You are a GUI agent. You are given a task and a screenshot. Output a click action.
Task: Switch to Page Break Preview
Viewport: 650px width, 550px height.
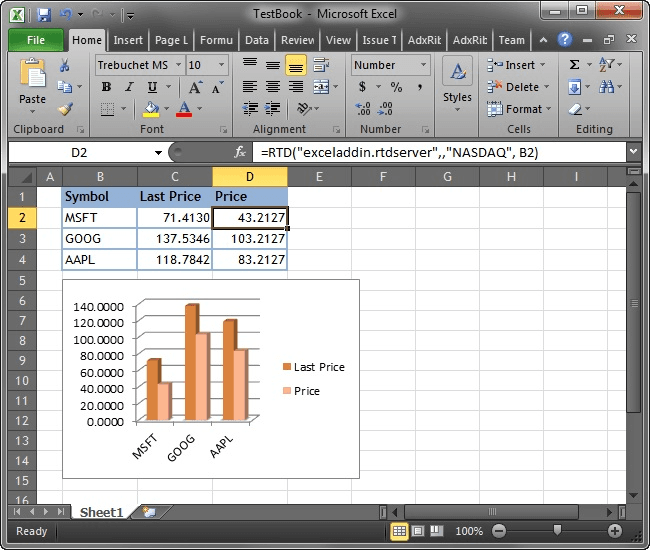tap(437, 531)
